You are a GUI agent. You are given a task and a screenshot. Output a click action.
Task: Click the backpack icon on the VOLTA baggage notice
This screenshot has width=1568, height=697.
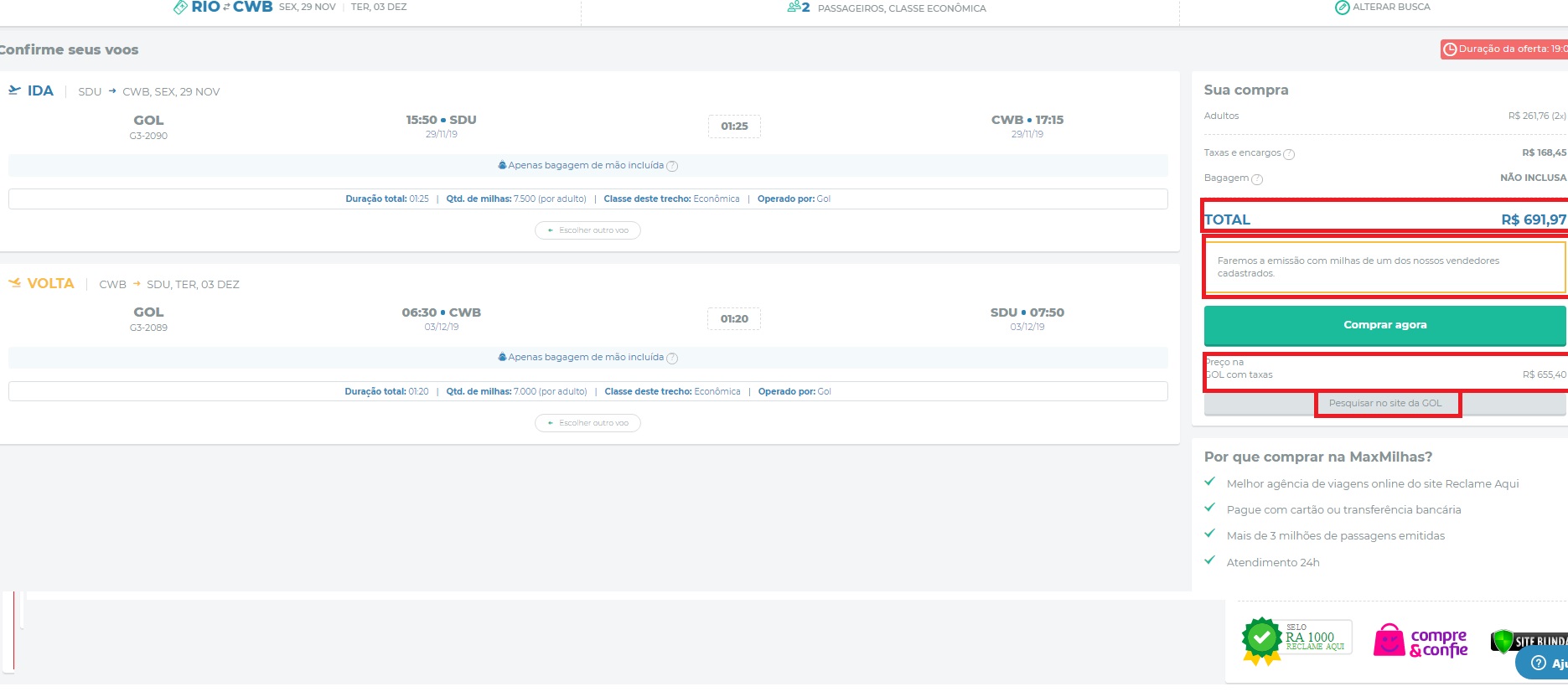pyautogui.click(x=502, y=357)
